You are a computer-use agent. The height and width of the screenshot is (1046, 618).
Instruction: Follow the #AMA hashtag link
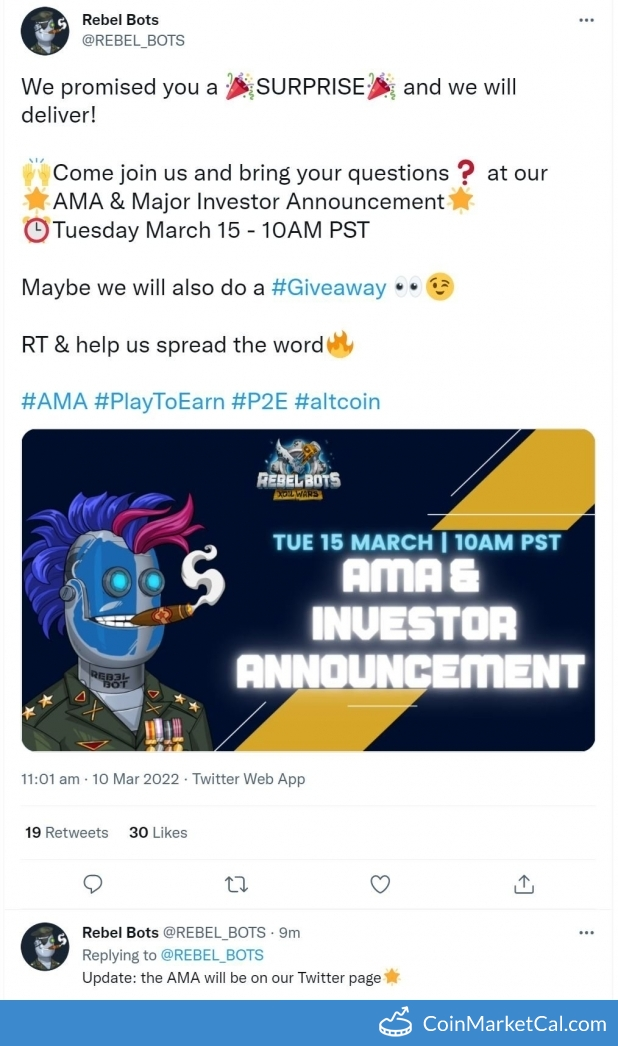tap(54, 401)
